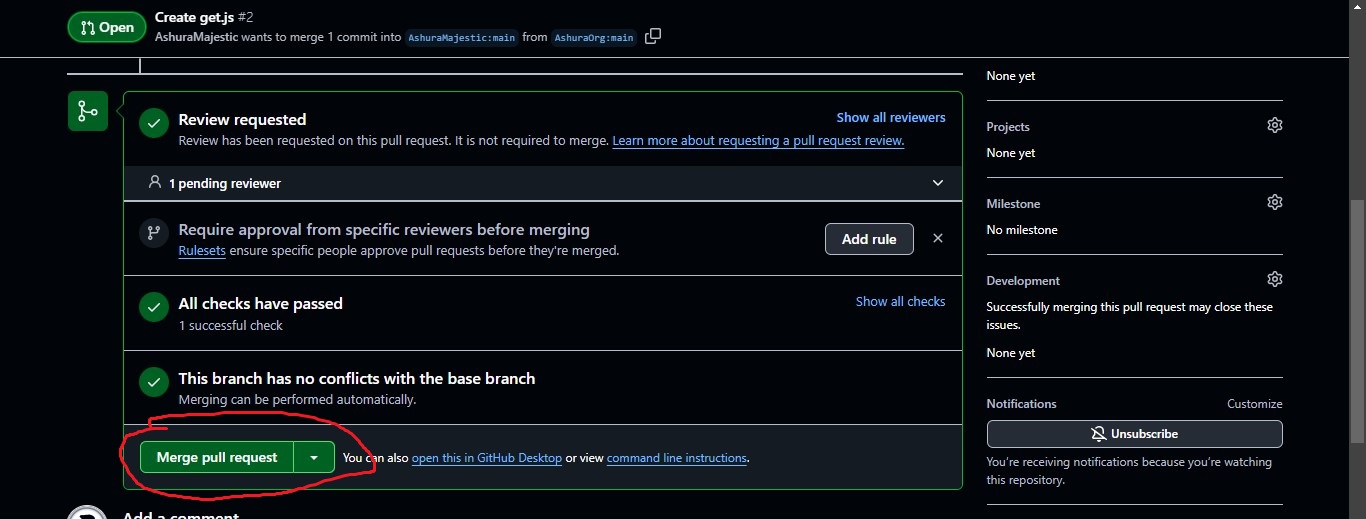The height and width of the screenshot is (519, 1366).
Task: Copy the head branch name icon
Action: coord(653,36)
